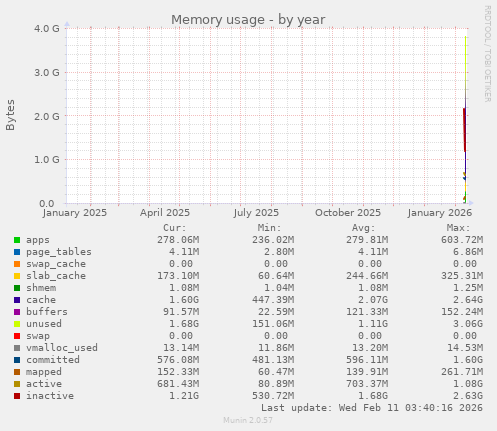Click the committed navy legend swatch
The width and height of the screenshot is (497, 431).
17,360
